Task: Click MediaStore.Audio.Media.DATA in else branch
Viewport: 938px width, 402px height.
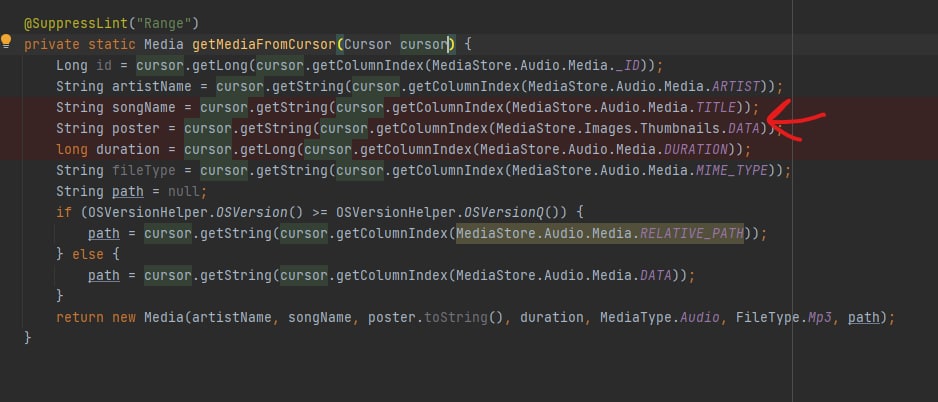Action: [564, 275]
